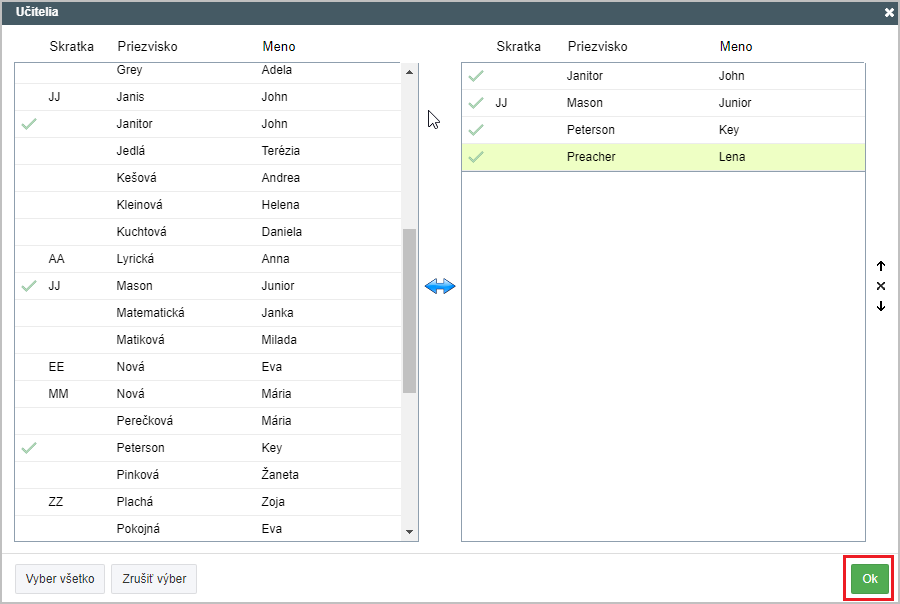
Task: Select teacher Matematická Janka
Action: 208,313
